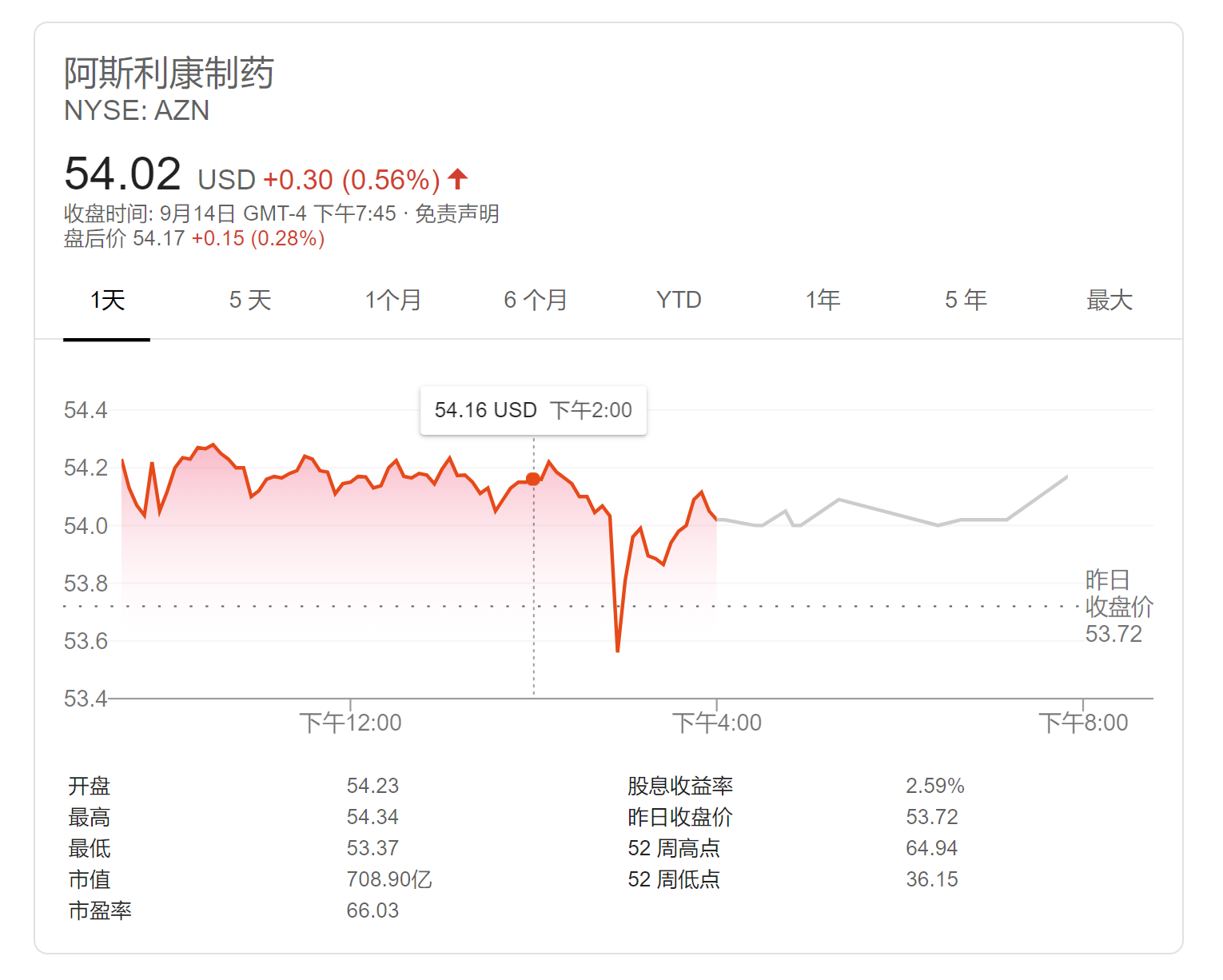This screenshot has height=980, width=1223.
Task: Click the 最低 value 53.37
Action: [372, 848]
